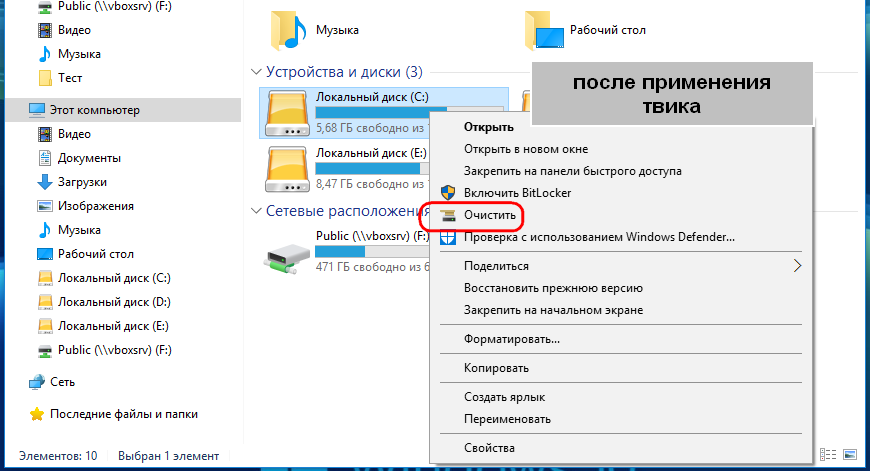Select the Локальный диск (E:) drive icon
870x471 pixels.
pos(287,169)
